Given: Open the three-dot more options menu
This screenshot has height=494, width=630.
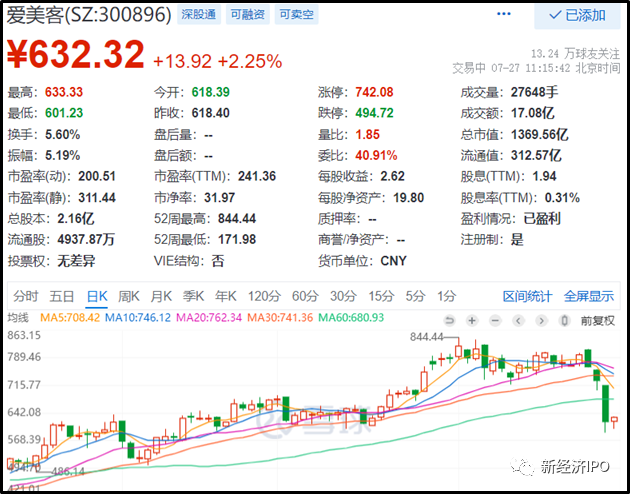Looking at the screenshot, I should pos(503,14).
